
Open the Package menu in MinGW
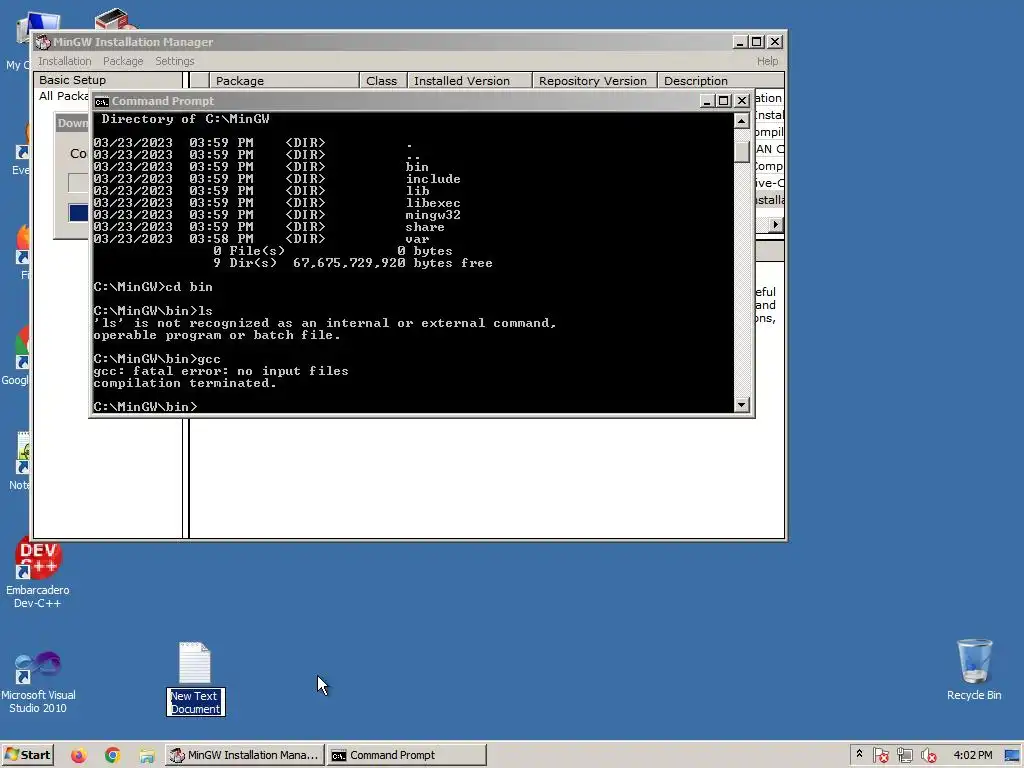pos(123,61)
